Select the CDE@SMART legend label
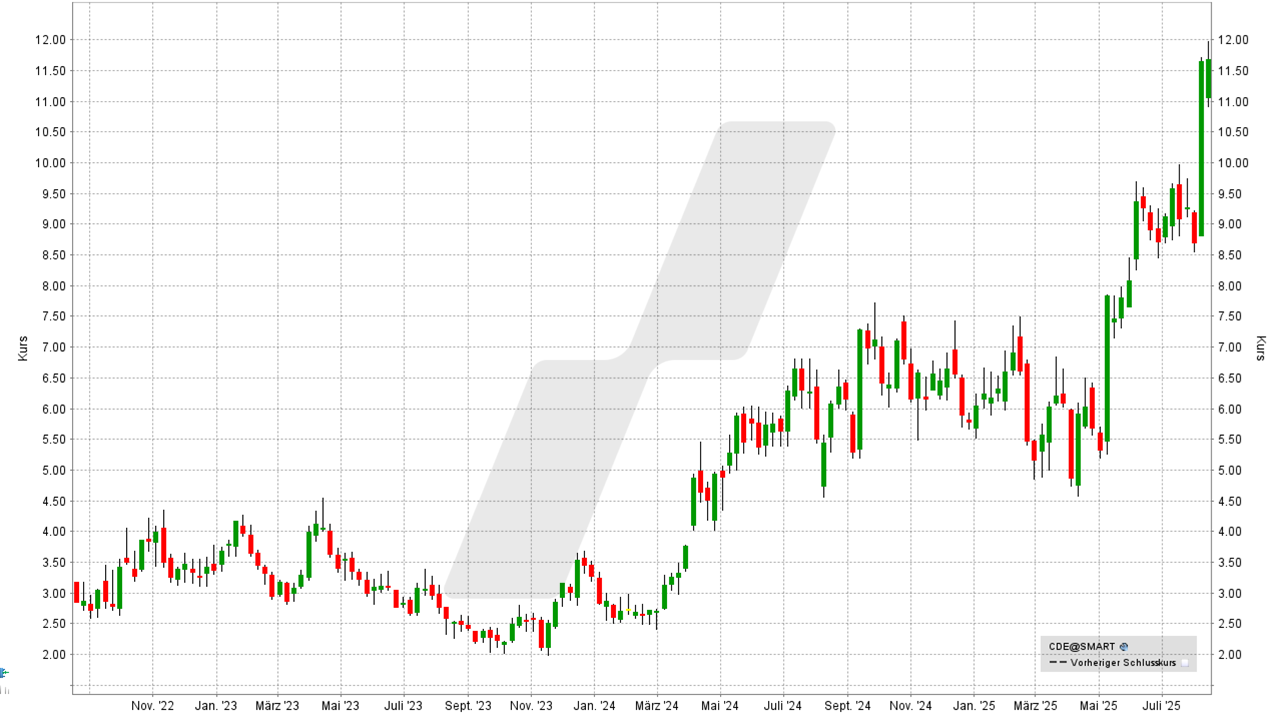Screen dimensions: 1280x720 1082,647
